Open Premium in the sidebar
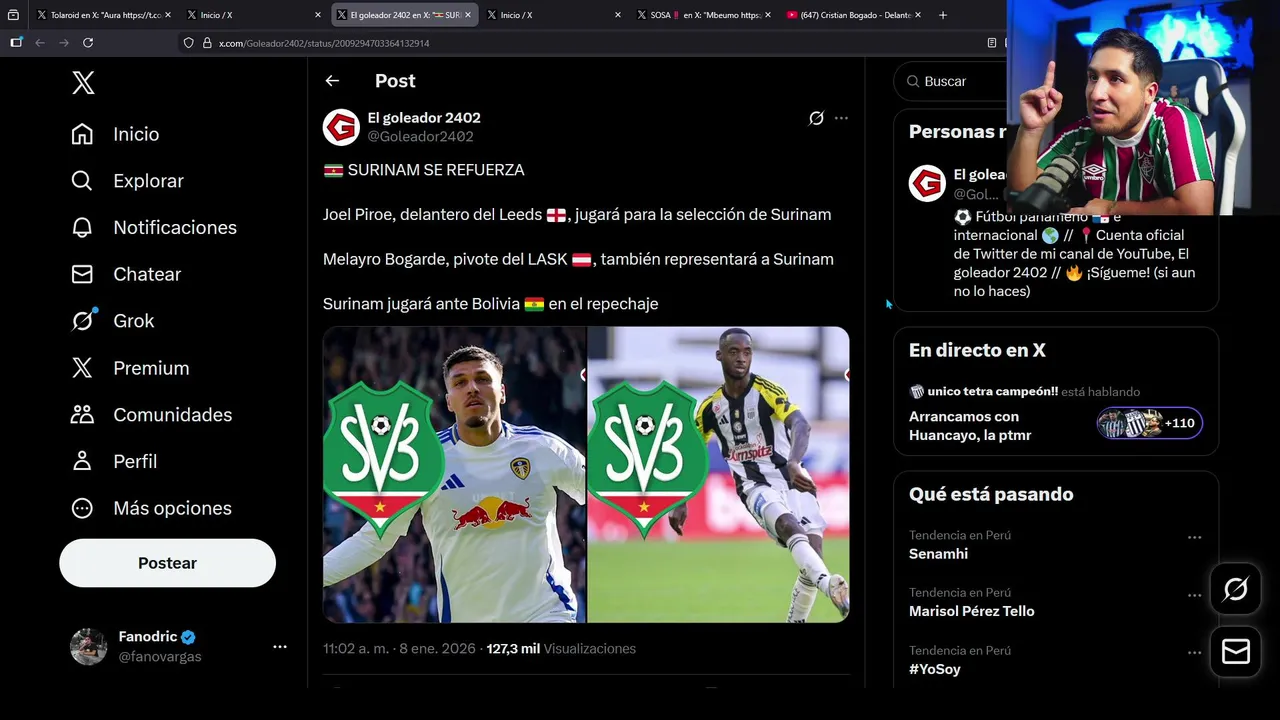Screen dimensions: 1280x720 [x=130, y=368]
